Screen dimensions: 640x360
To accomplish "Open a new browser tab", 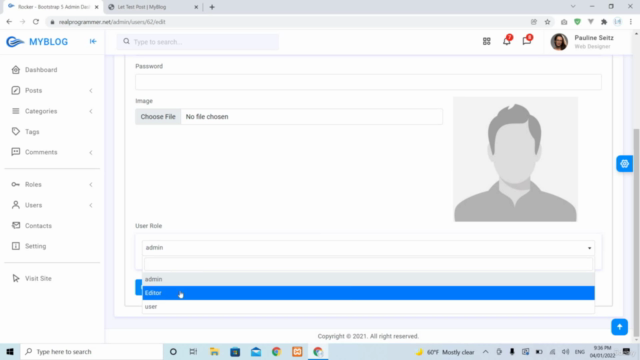I will (x=212, y=7).
